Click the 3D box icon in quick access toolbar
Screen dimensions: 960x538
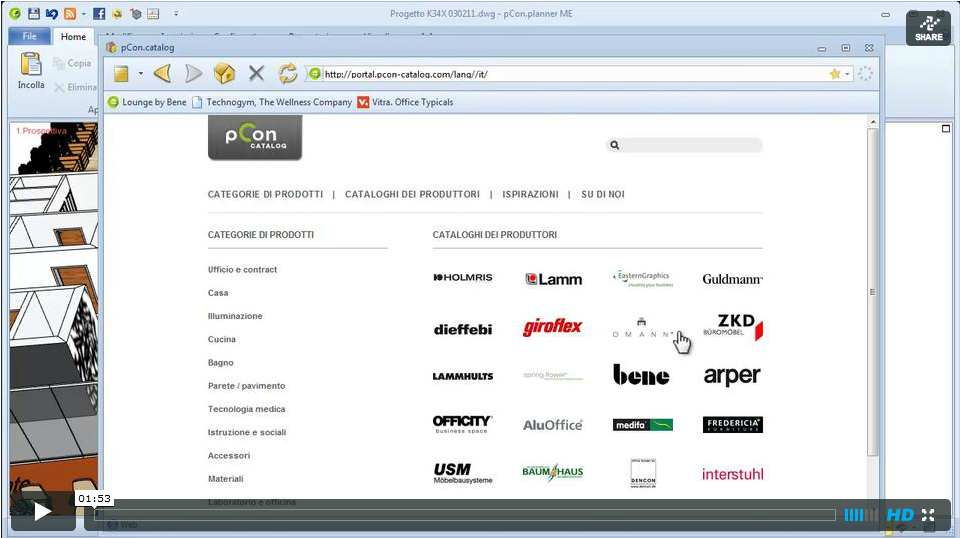tap(135, 13)
